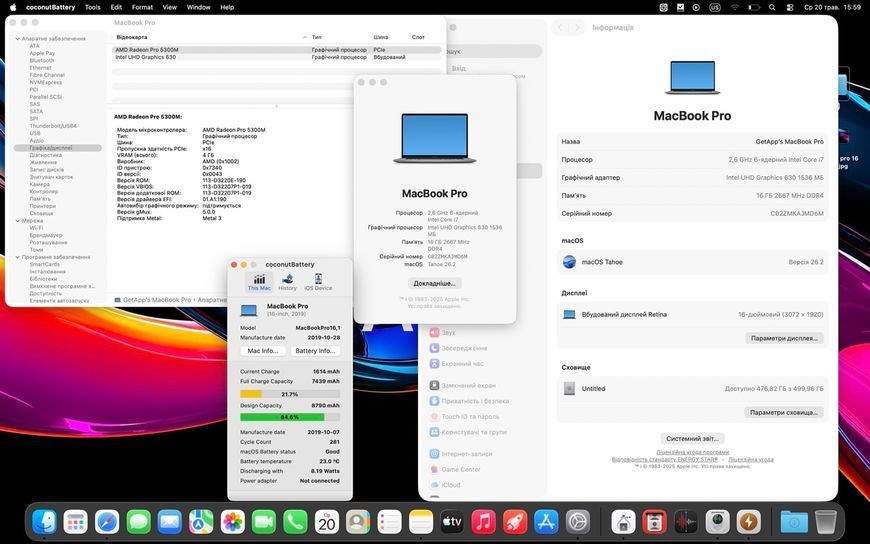The width and height of the screenshot is (870, 544).
Task: Collapse the Мережа tree section
Action: click(x=18, y=221)
